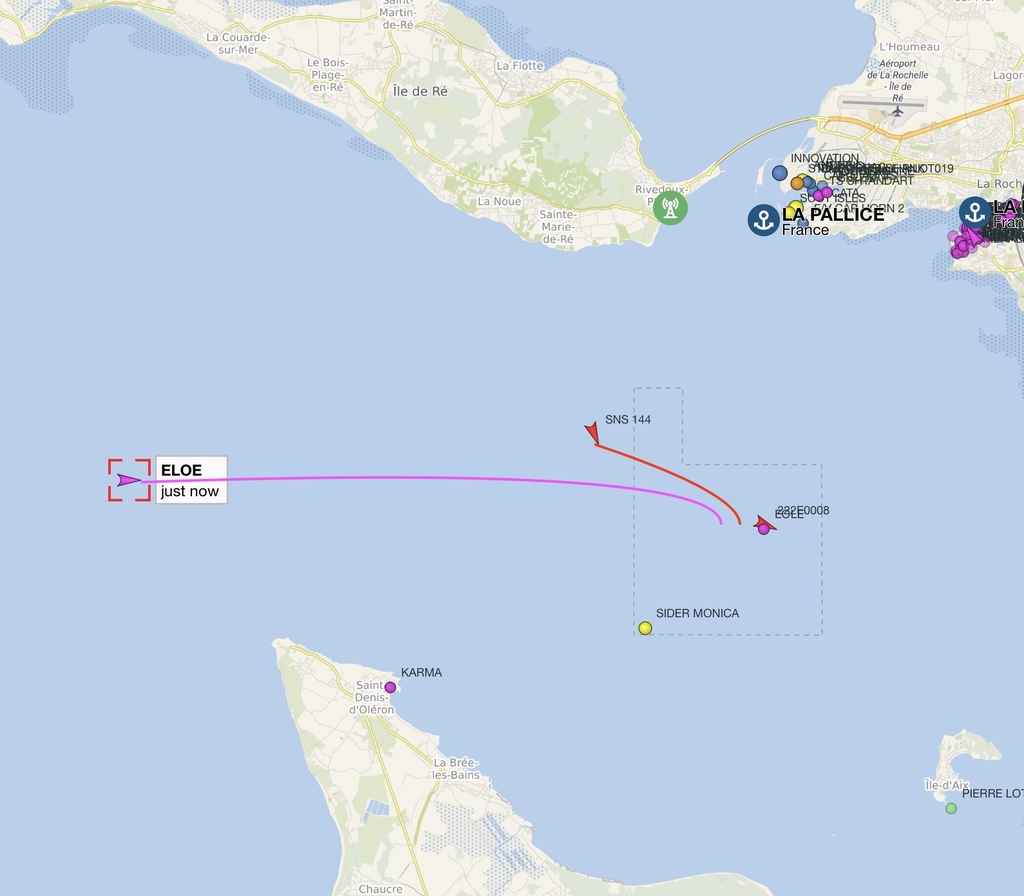Open the ELOE just now info label
Viewport: 1024px width, 896px height.
pos(191,480)
